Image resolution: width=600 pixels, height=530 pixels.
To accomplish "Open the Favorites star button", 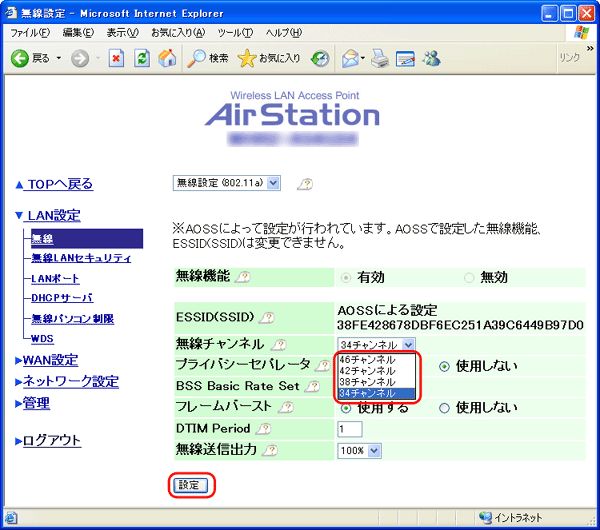I will point(247,59).
